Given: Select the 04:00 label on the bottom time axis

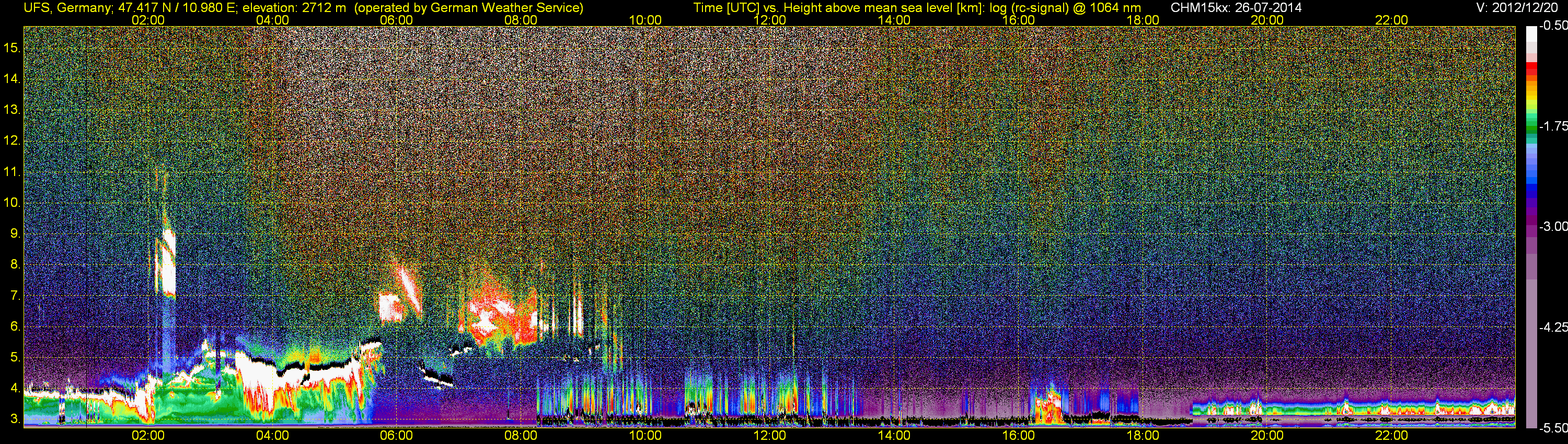Looking at the screenshot, I should click(272, 436).
